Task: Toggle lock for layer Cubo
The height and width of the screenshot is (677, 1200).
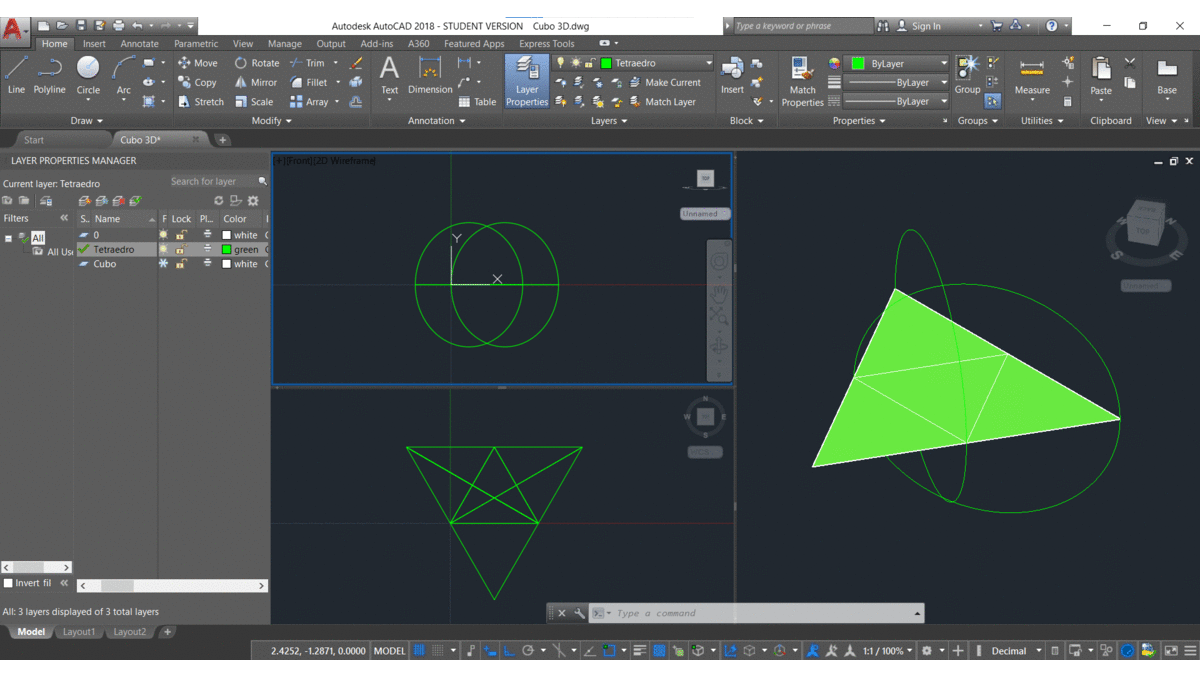Action: coord(181,264)
